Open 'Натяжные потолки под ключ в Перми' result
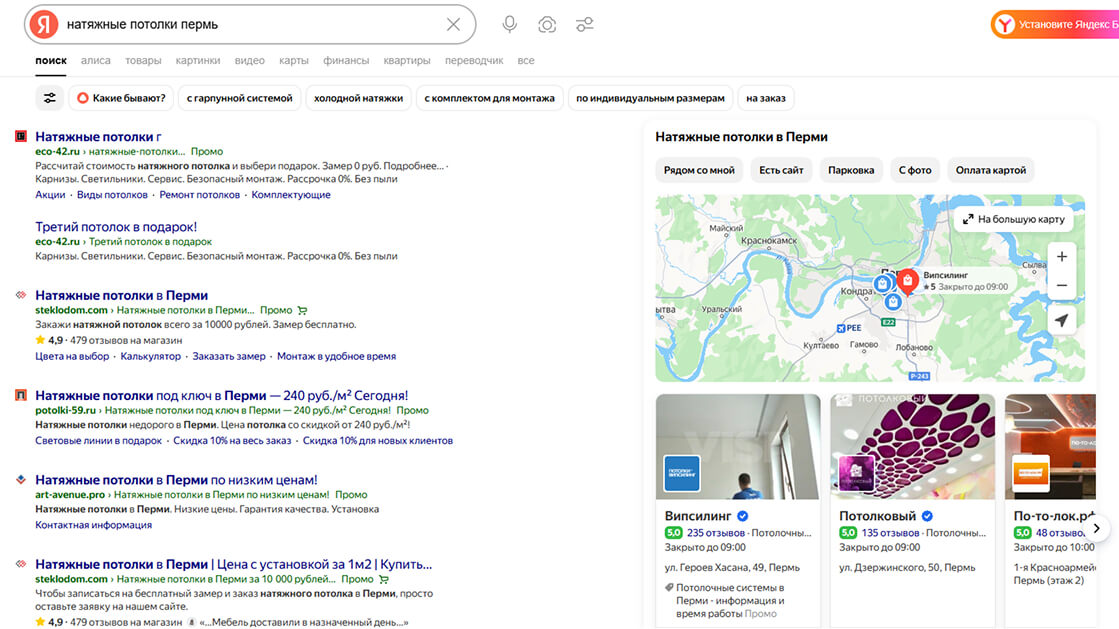Image resolution: width=1119 pixels, height=629 pixels. click(222, 395)
